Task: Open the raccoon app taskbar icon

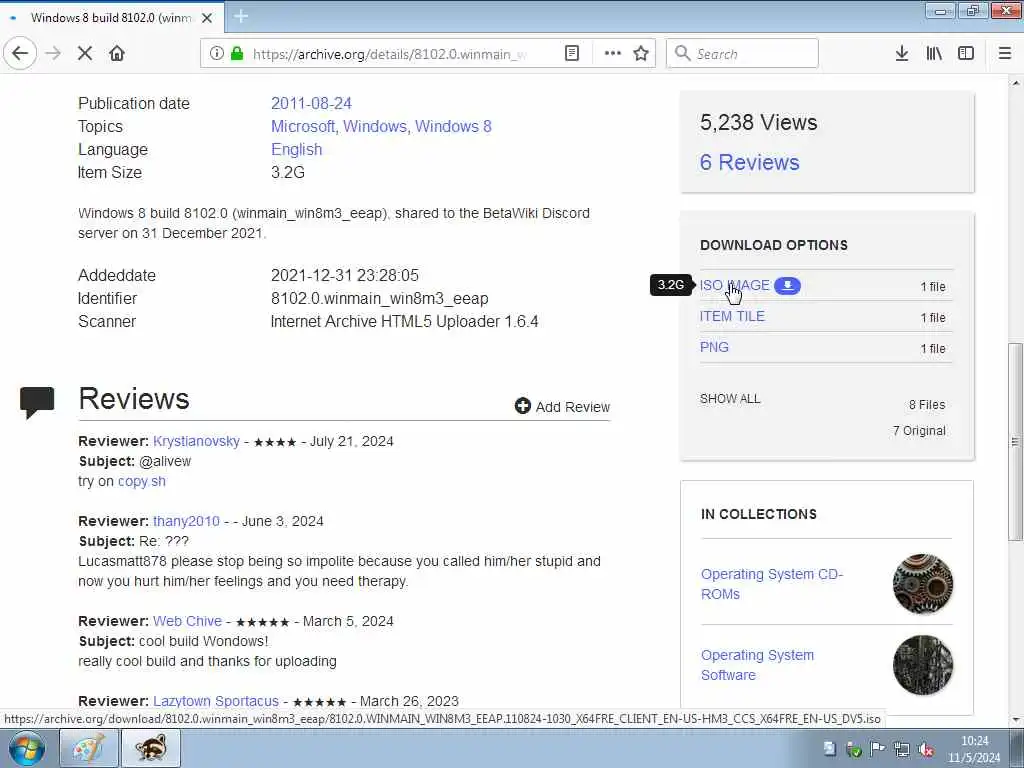Action: [x=151, y=748]
